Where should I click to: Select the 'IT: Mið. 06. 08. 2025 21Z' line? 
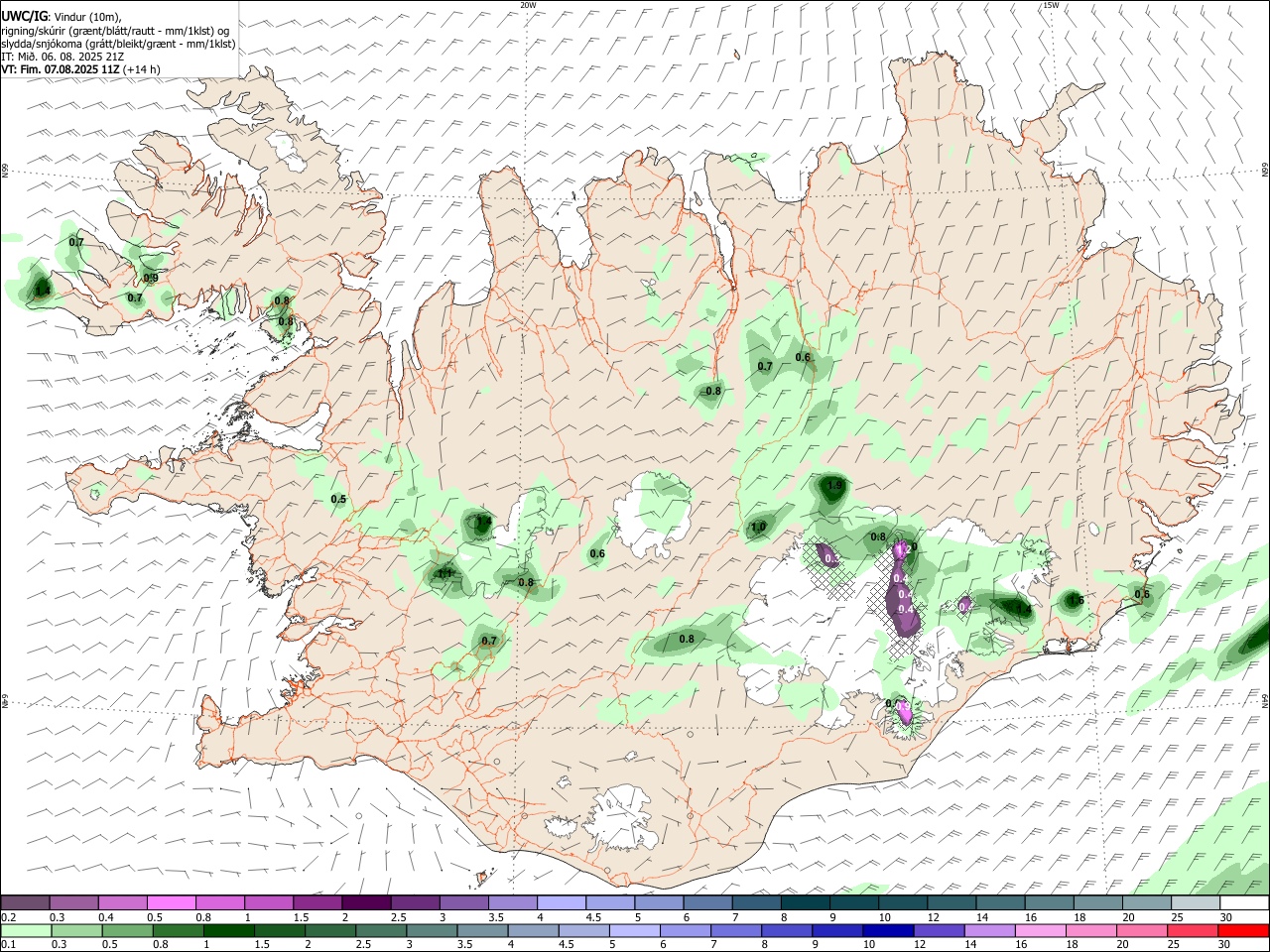click(x=63, y=57)
